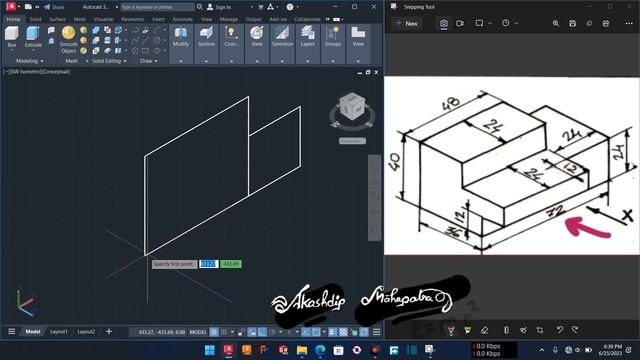
Task: Open the polar tracking angle dropdown in the status bar
Action: coord(280,332)
